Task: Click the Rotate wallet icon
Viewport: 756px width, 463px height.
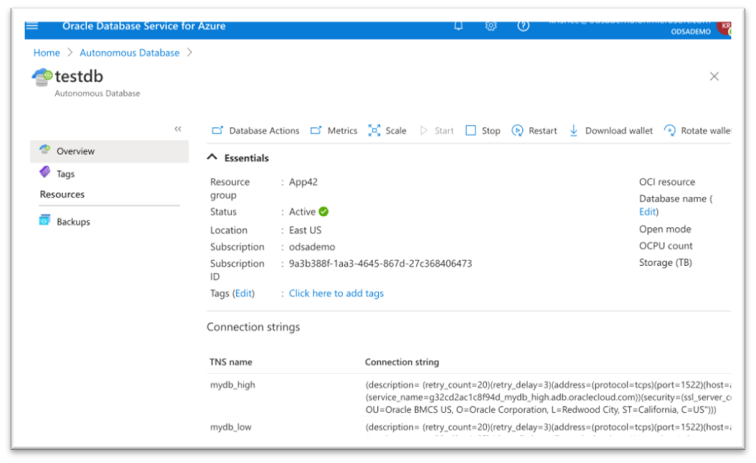Action: [670, 130]
